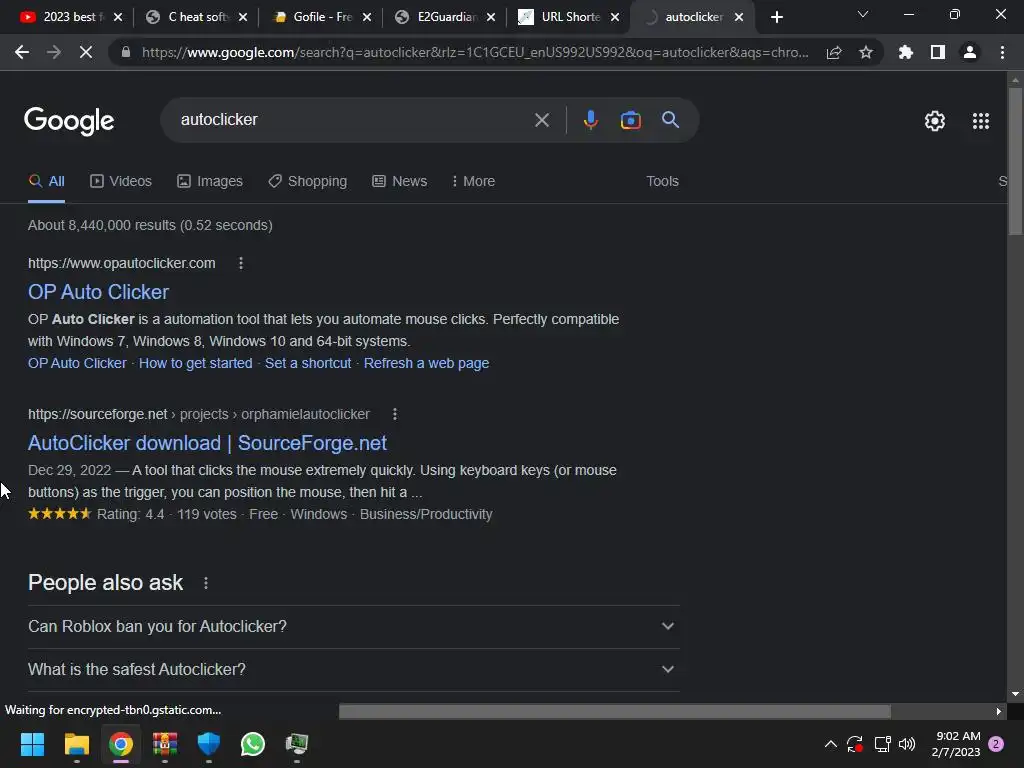Viewport: 1024px width, 768px height.
Task: Switch to the C heat soft tab
Action: pos(196,17)
